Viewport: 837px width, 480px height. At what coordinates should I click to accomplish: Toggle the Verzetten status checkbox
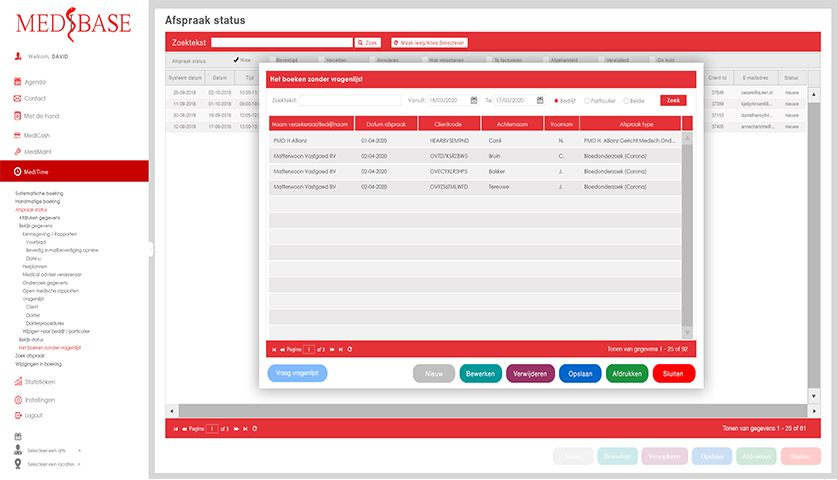point(322,60)
